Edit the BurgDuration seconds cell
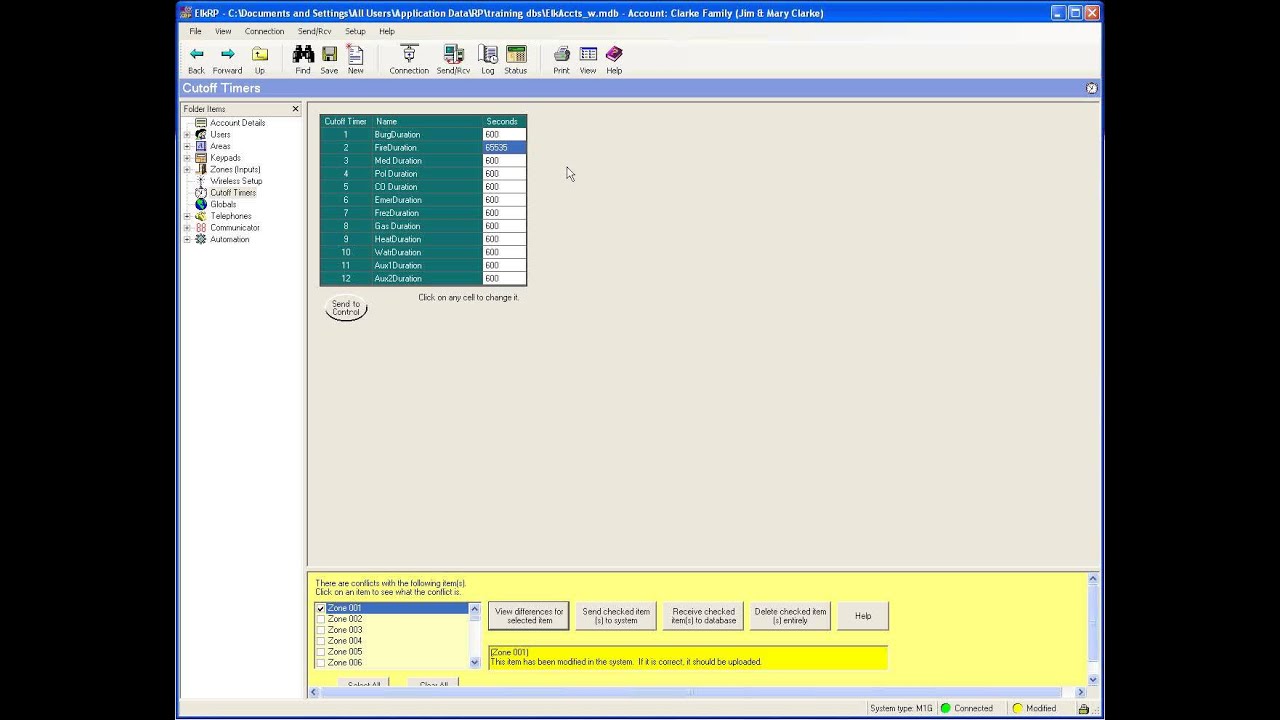The width and height of the screenshot is (1280, 720). point(503,134)
